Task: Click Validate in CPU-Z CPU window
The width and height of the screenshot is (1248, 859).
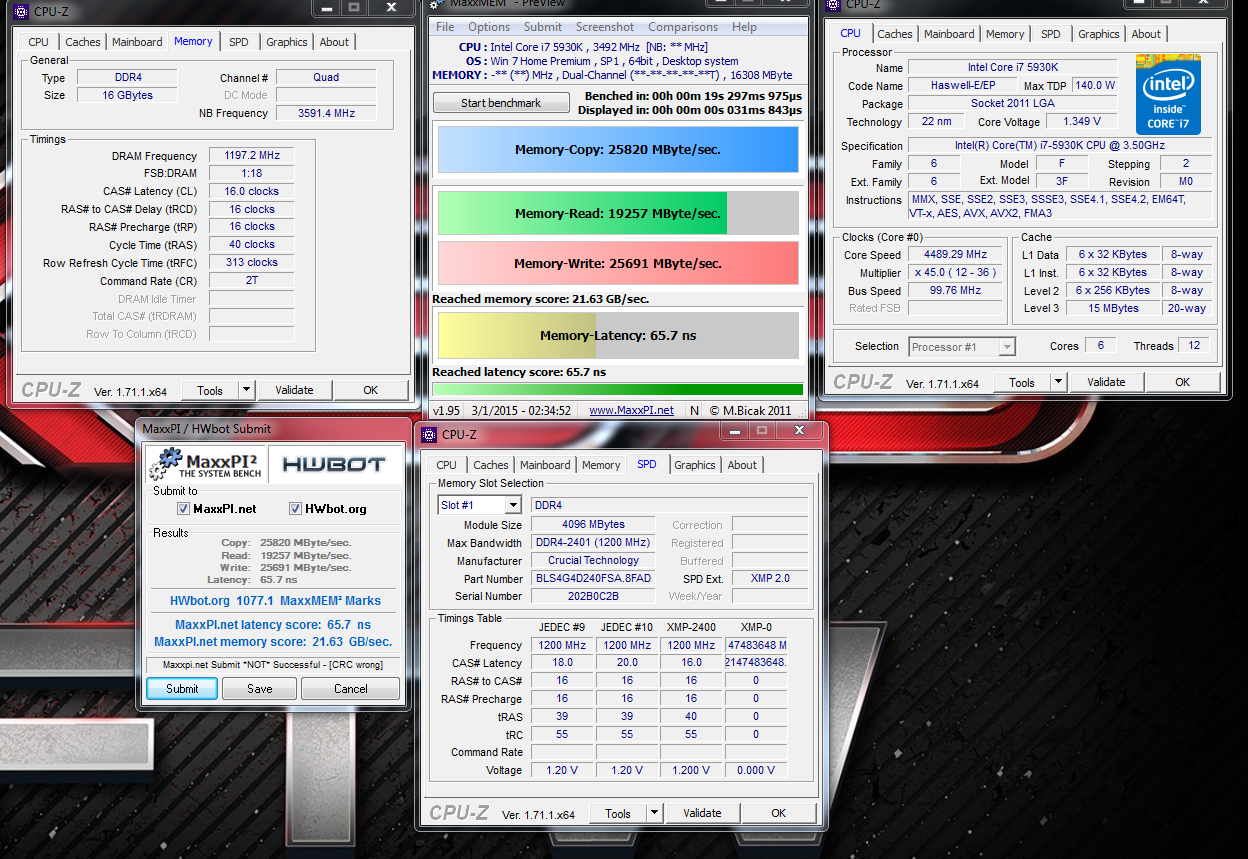Action: 1106,383
